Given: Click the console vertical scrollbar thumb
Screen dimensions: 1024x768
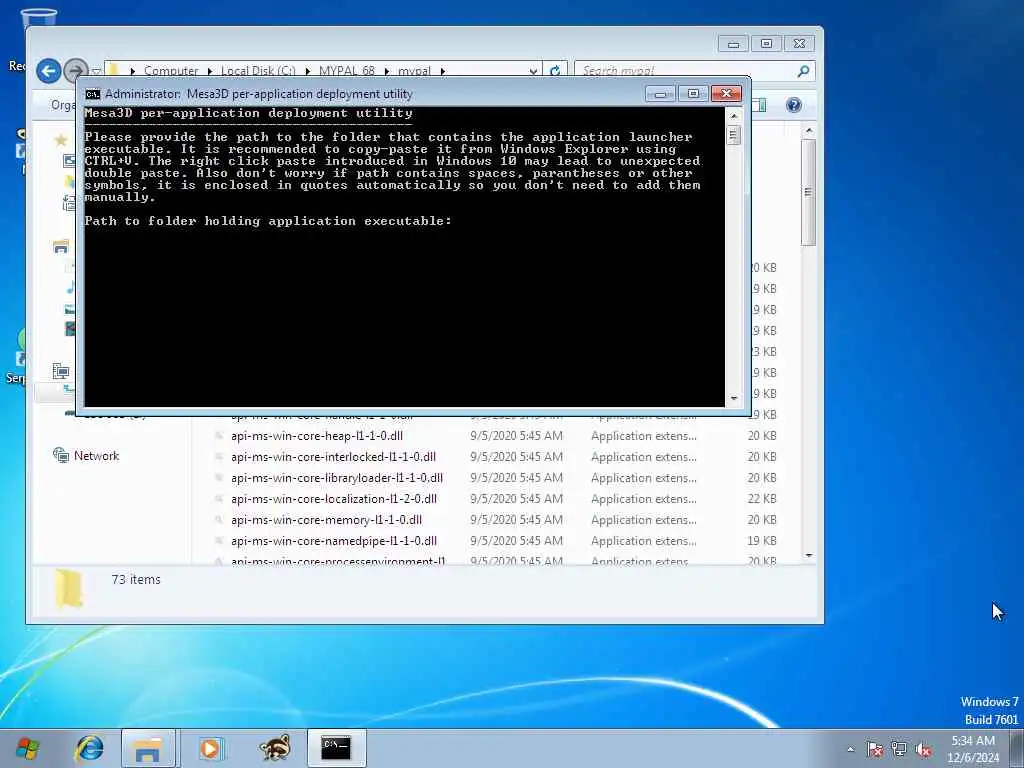Looking at the screenshot, I should pyautogui.click(x=733, y=135).
